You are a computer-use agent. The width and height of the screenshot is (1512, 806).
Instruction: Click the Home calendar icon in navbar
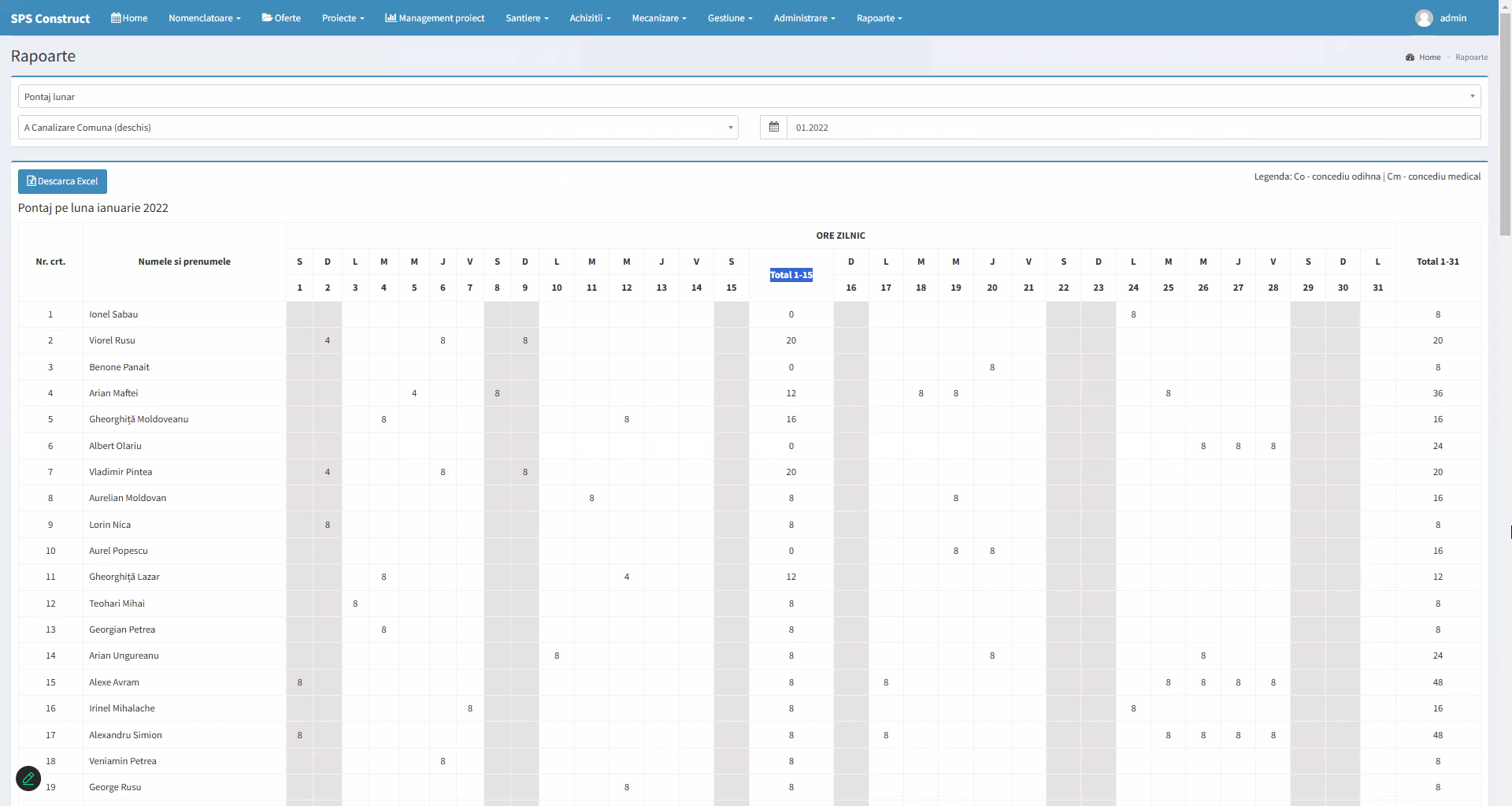(x=116, y=18)
